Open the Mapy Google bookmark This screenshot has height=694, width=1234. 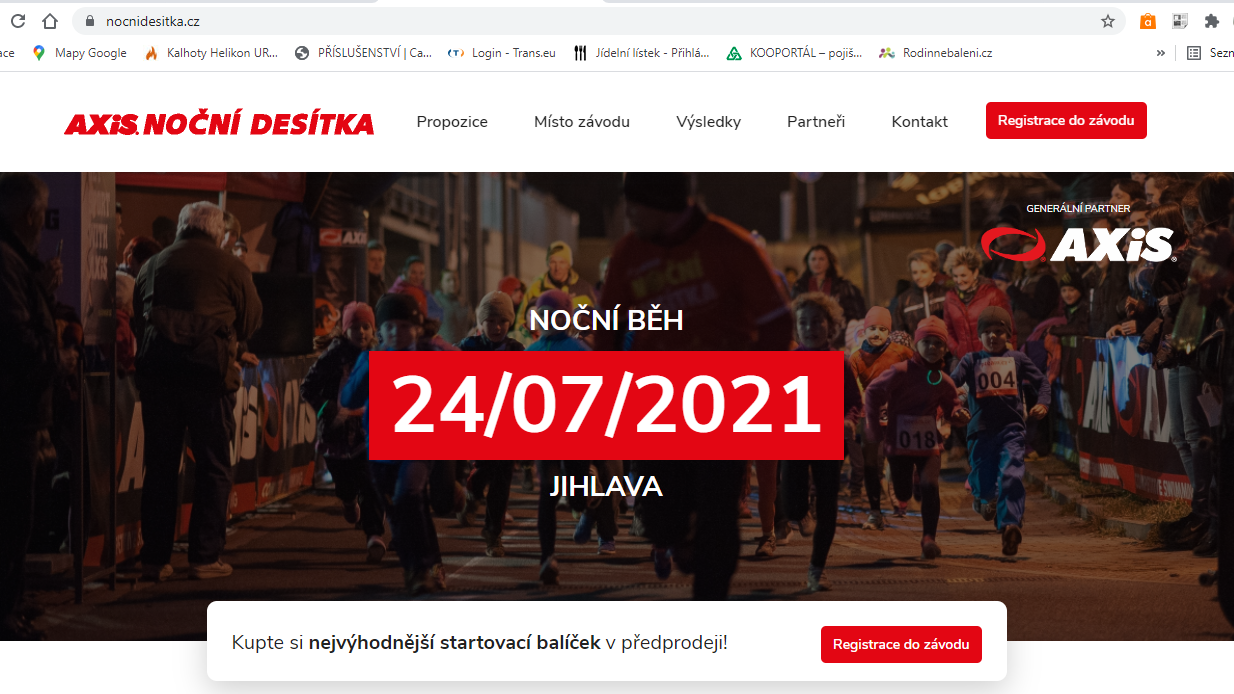click(x=79, y=53)
